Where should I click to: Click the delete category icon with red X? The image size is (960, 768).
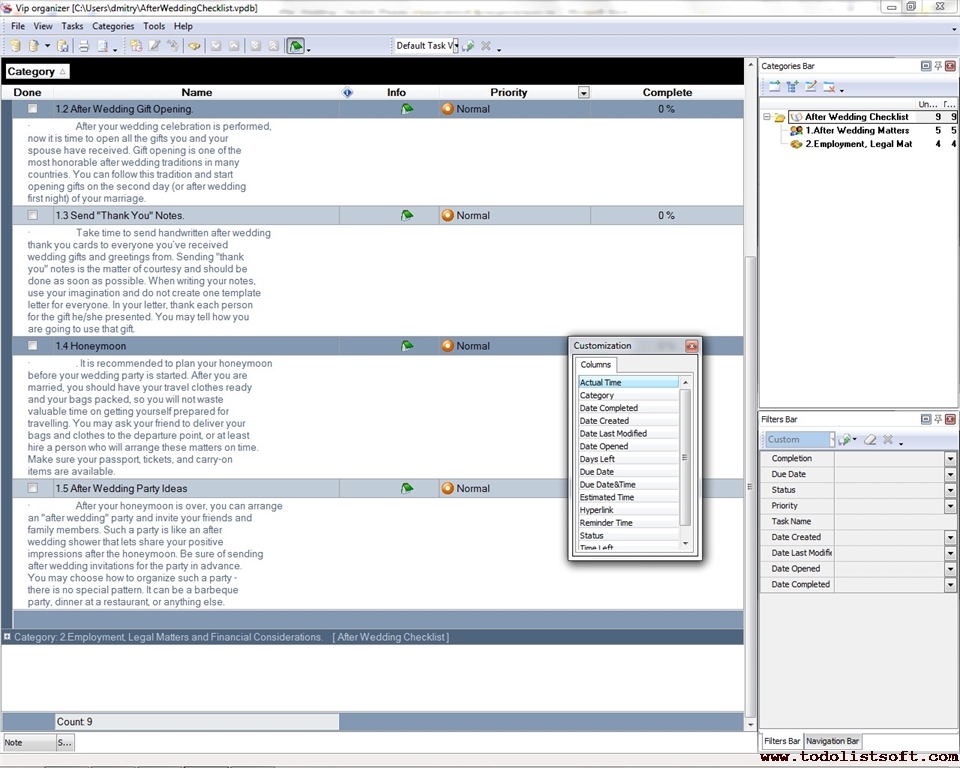829,87
